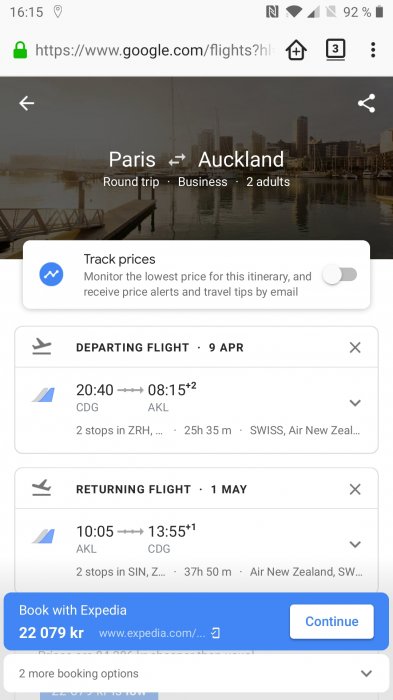Remove the returning flight on 1 May
Viewport: 393px width, 700px height.
(355, 489)
